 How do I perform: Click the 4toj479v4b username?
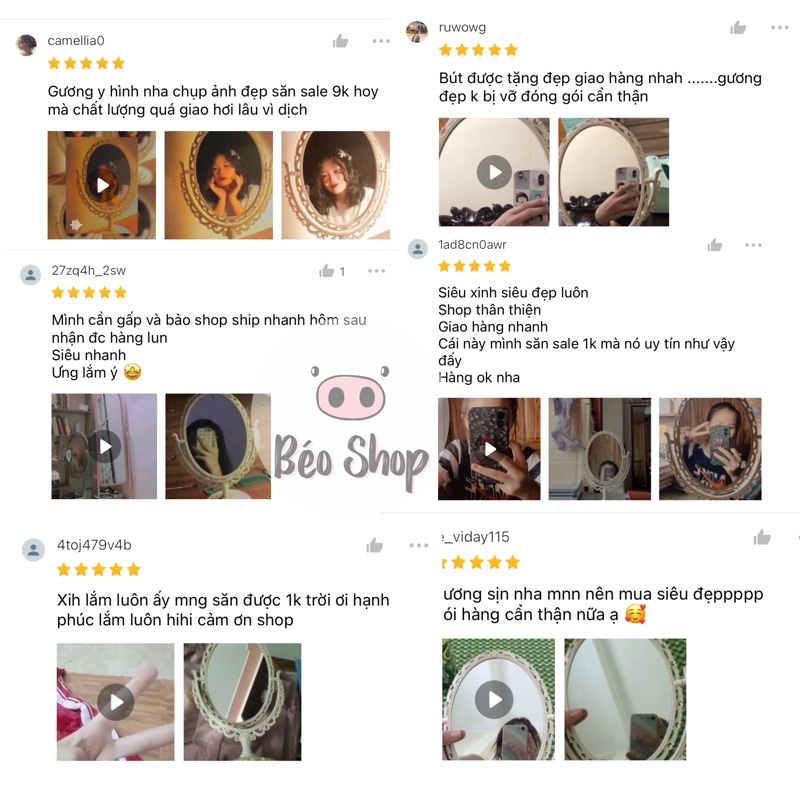pos(94,545)
